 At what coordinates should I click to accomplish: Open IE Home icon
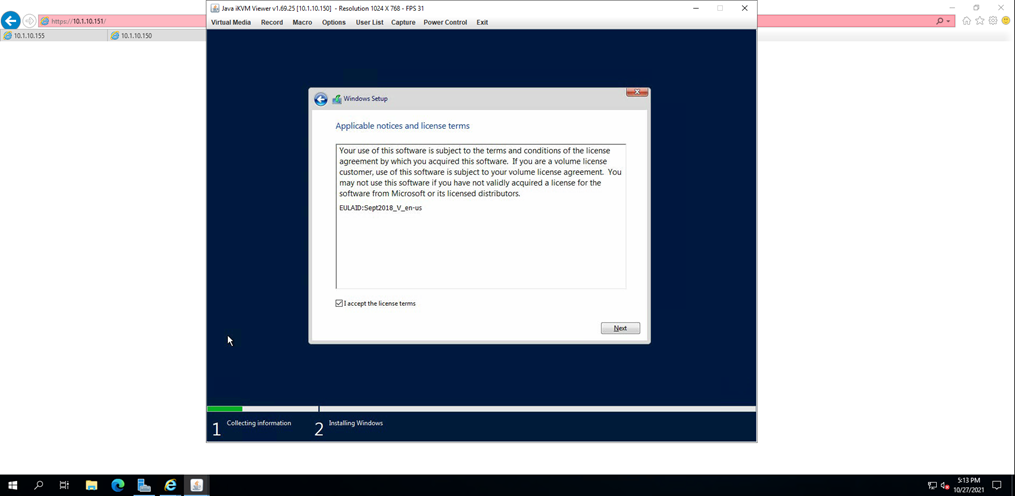[x=966, y=21]
